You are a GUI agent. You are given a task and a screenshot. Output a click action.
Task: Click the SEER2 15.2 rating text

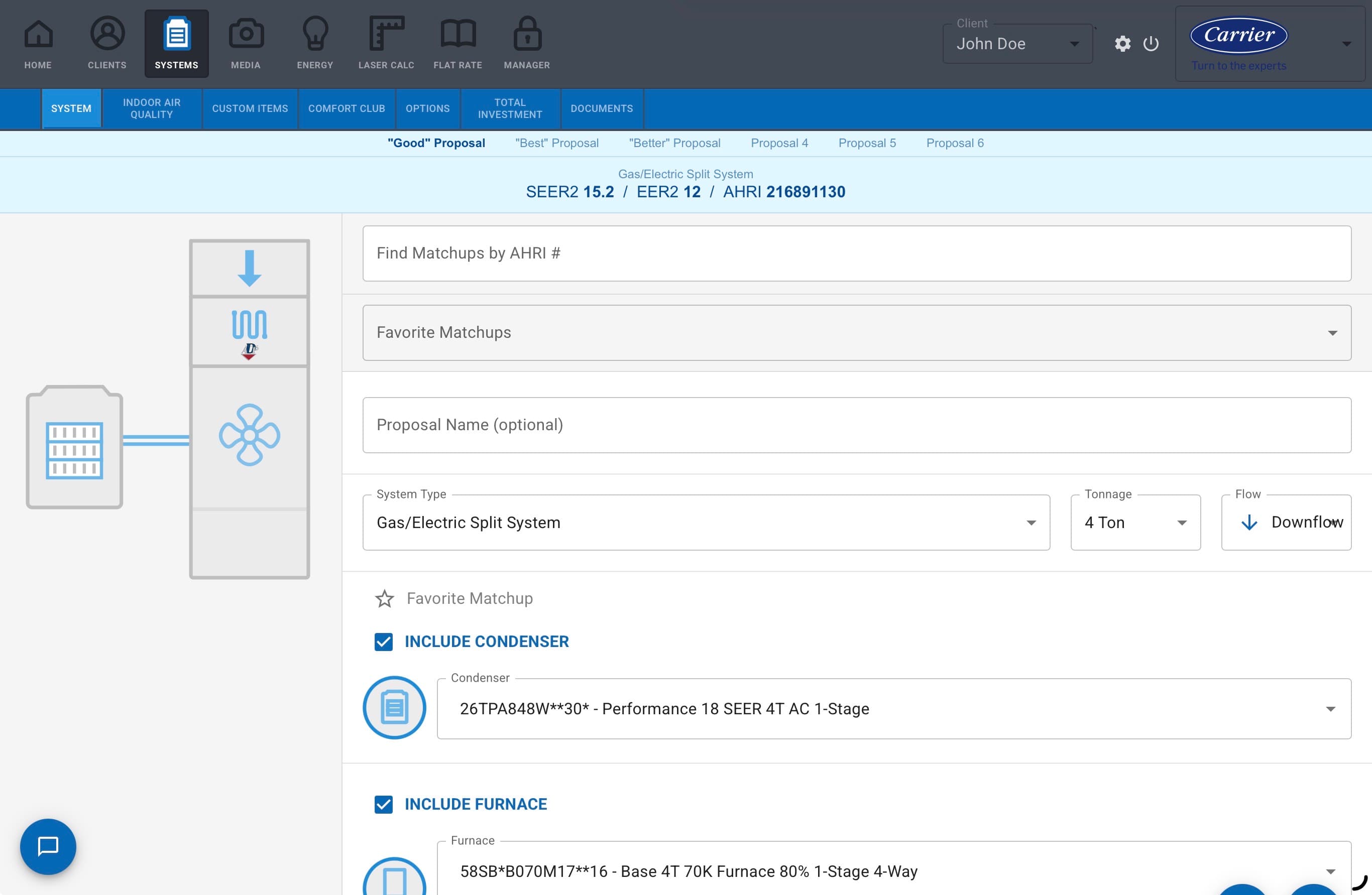570,192
